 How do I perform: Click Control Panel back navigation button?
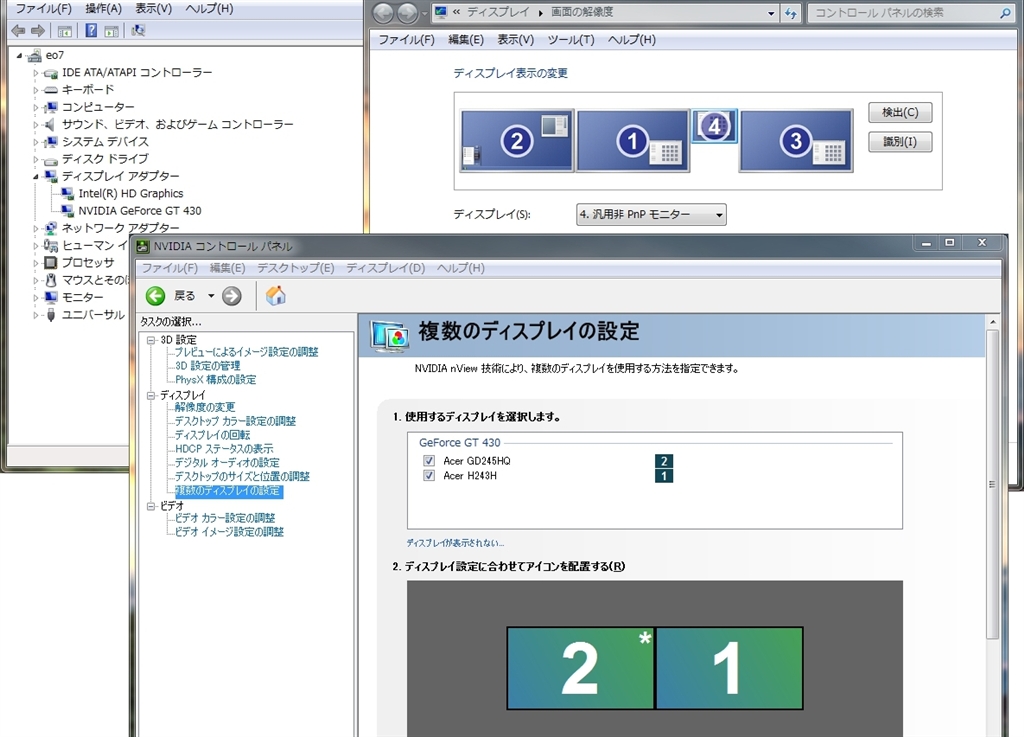click(x=383, y=12)
